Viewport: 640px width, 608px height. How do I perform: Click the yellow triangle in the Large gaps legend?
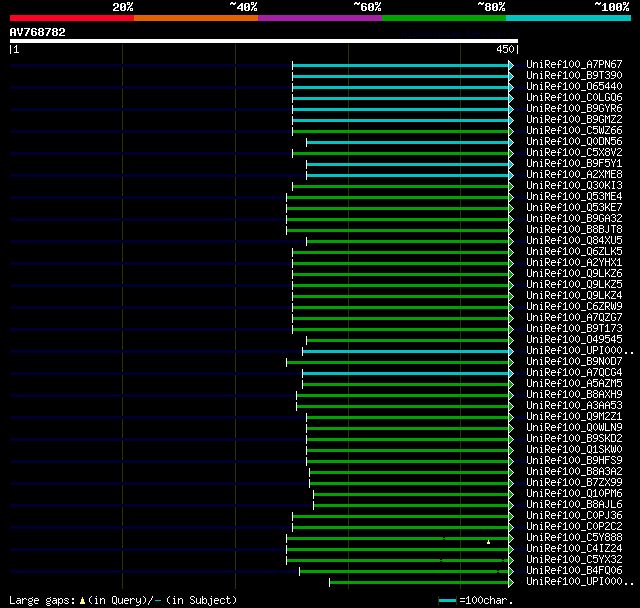point(83,600)
